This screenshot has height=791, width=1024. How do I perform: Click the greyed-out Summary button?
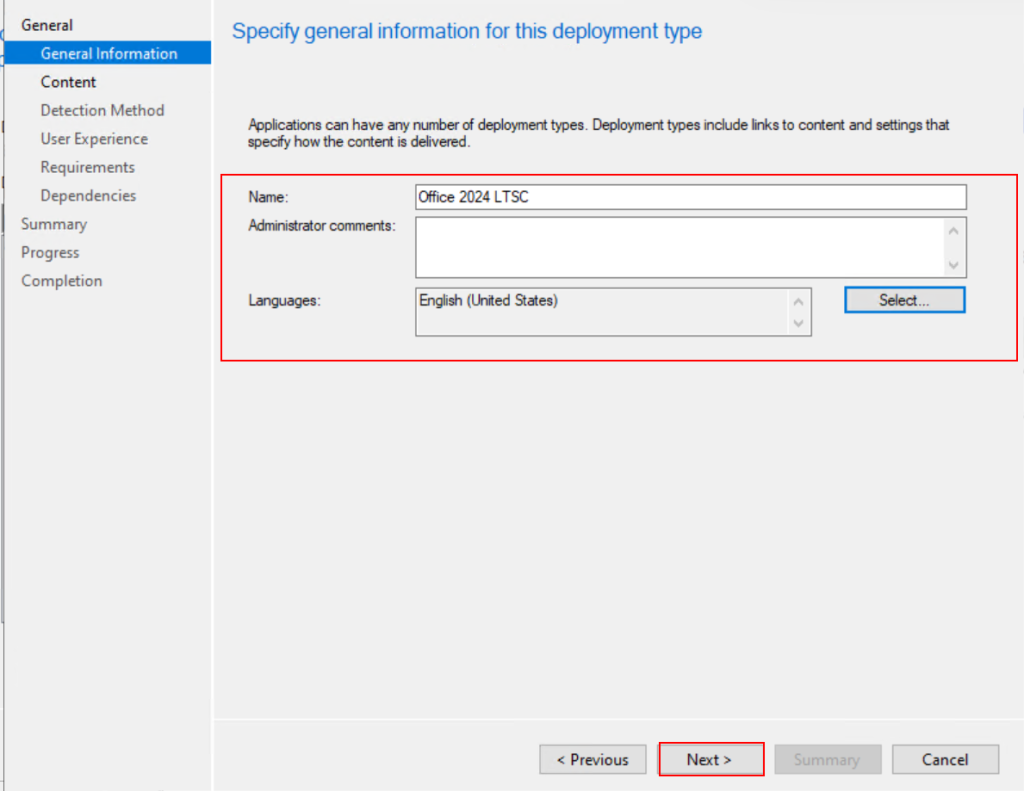(x=826, y=760)
